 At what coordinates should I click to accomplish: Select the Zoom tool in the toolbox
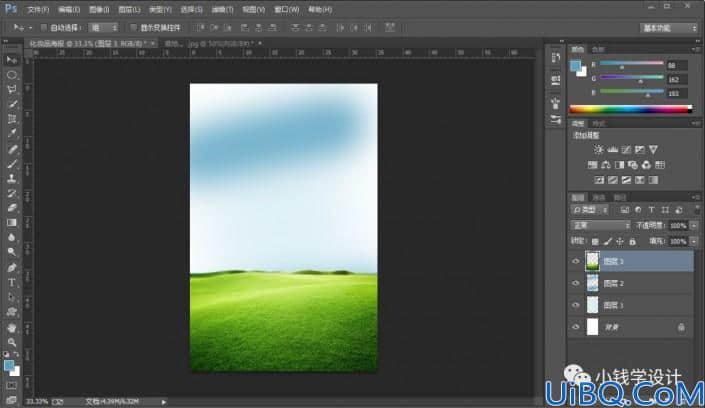coord(12,342)
